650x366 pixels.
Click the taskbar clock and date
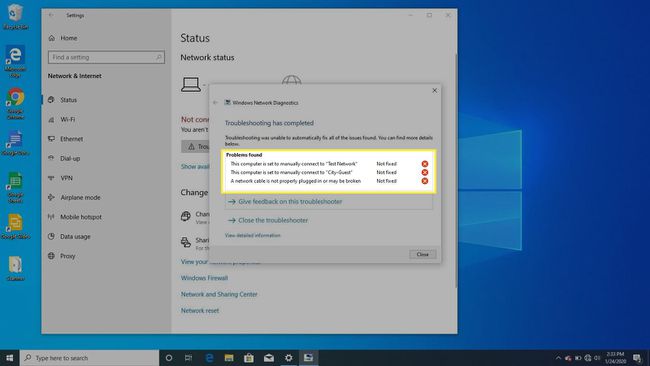615,358
